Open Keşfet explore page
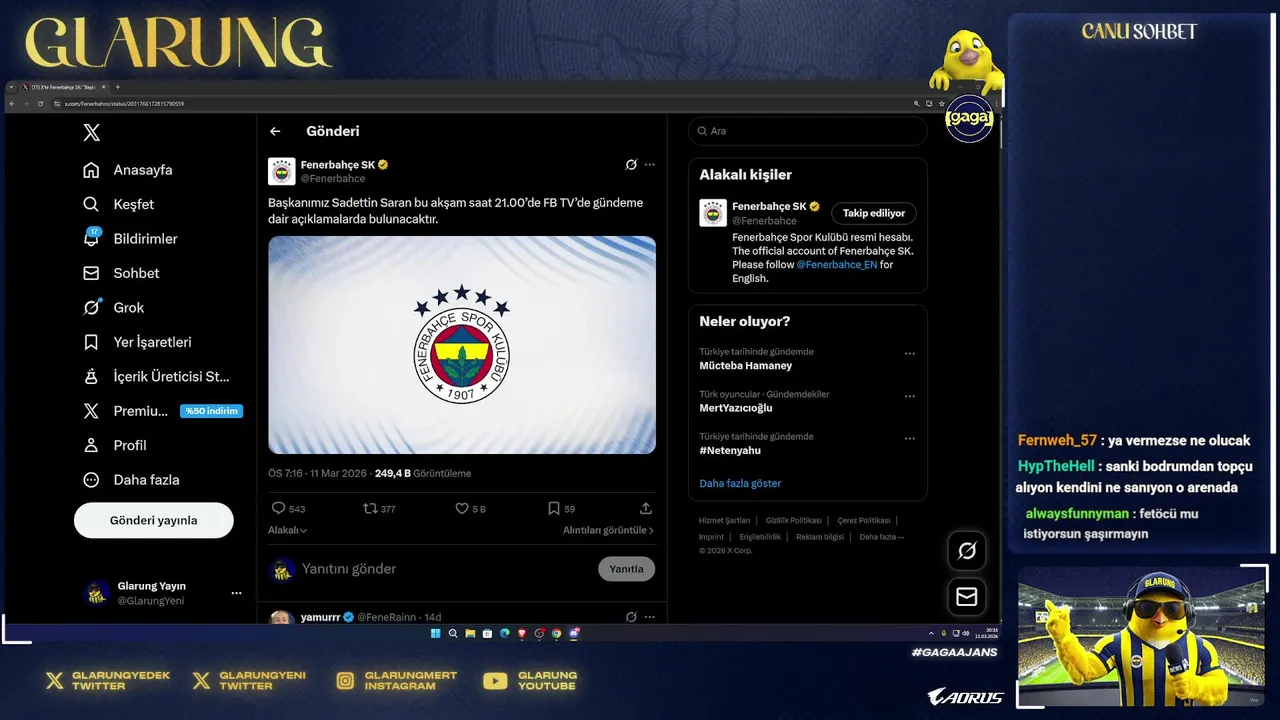The image size is (1280, 720). pyautogui.click(x=118, y=204)
